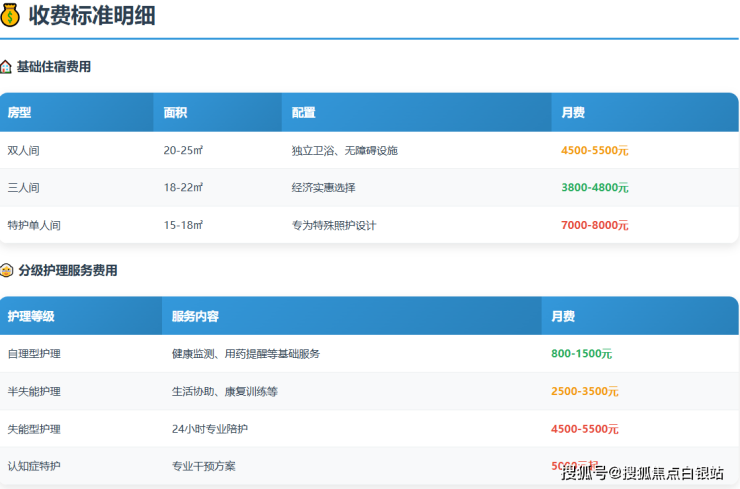This screenshot has width=740, height=489.
Task: Select the 房型 column header
Action: click(x=20, y=113)
